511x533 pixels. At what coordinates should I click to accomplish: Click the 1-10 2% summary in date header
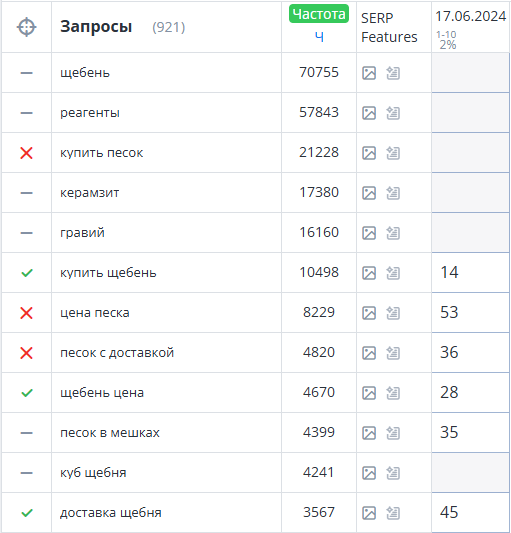446,40
